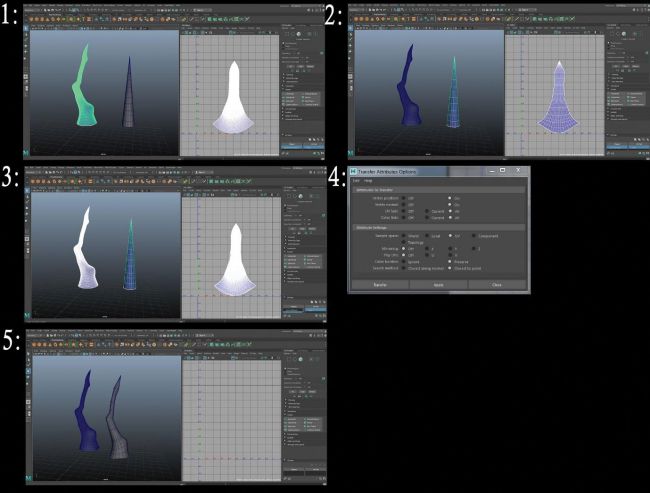Click the Apply button in the dialog
Screen dimensions: 650x493
439,285
